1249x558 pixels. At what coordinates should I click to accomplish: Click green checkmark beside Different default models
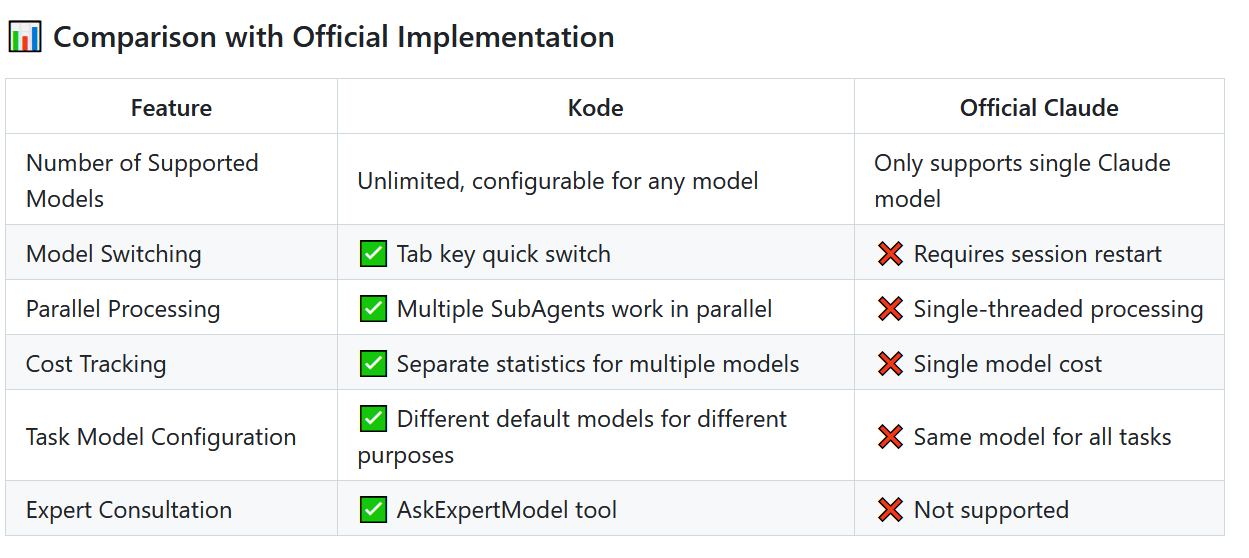coord(373,419)
